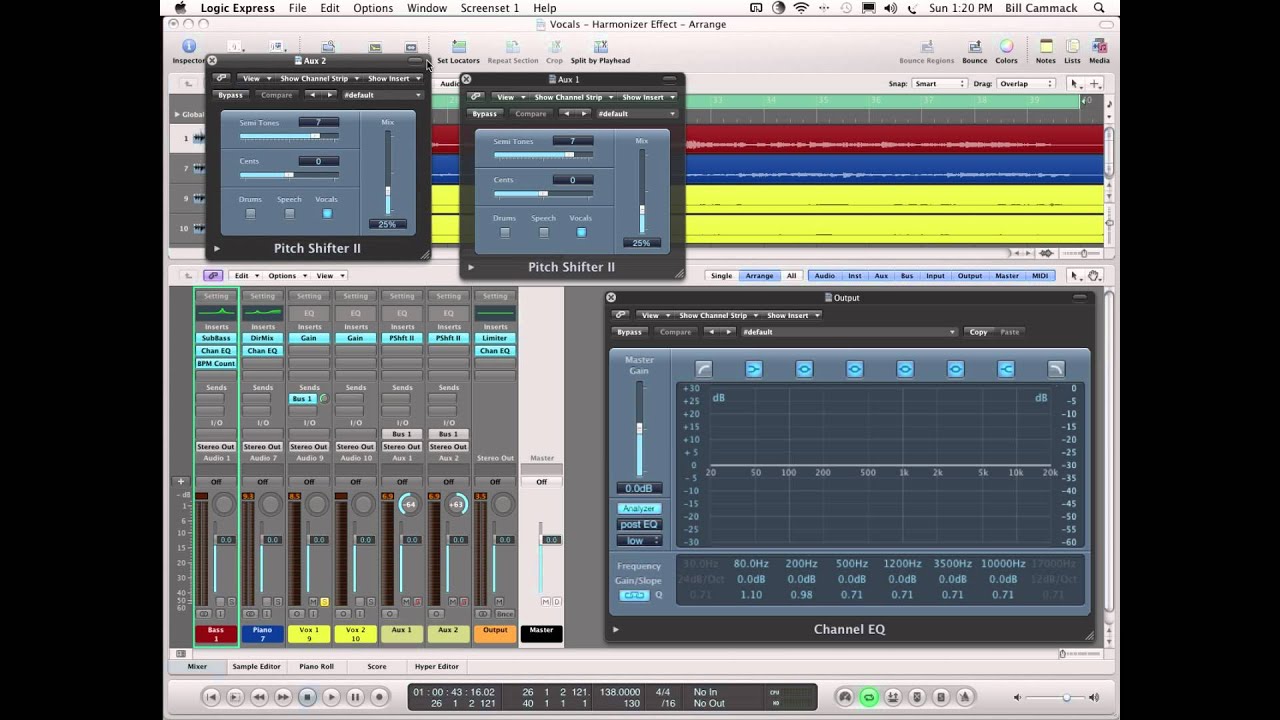Expand Channel EQ extended parameters triangle

tap(615, 629)
